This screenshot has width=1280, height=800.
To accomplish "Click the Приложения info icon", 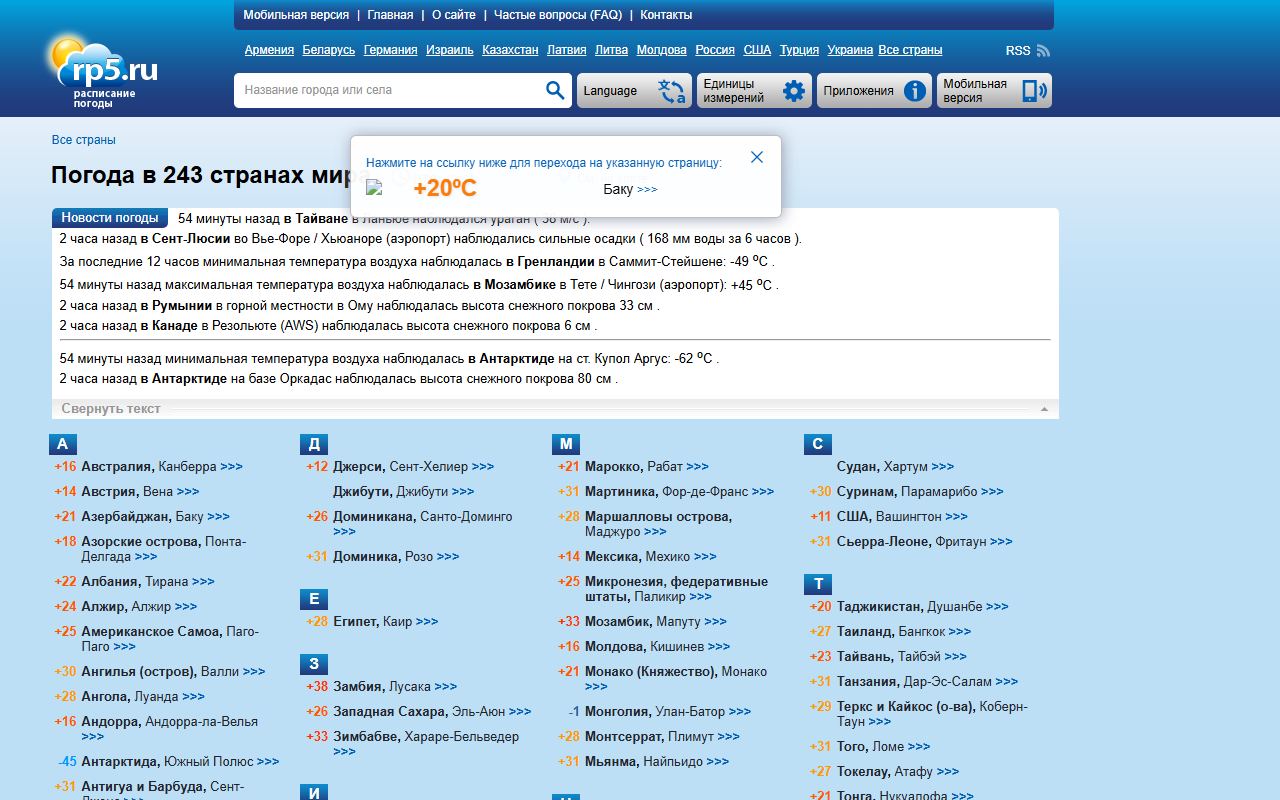I will click(x=914, y=91).
